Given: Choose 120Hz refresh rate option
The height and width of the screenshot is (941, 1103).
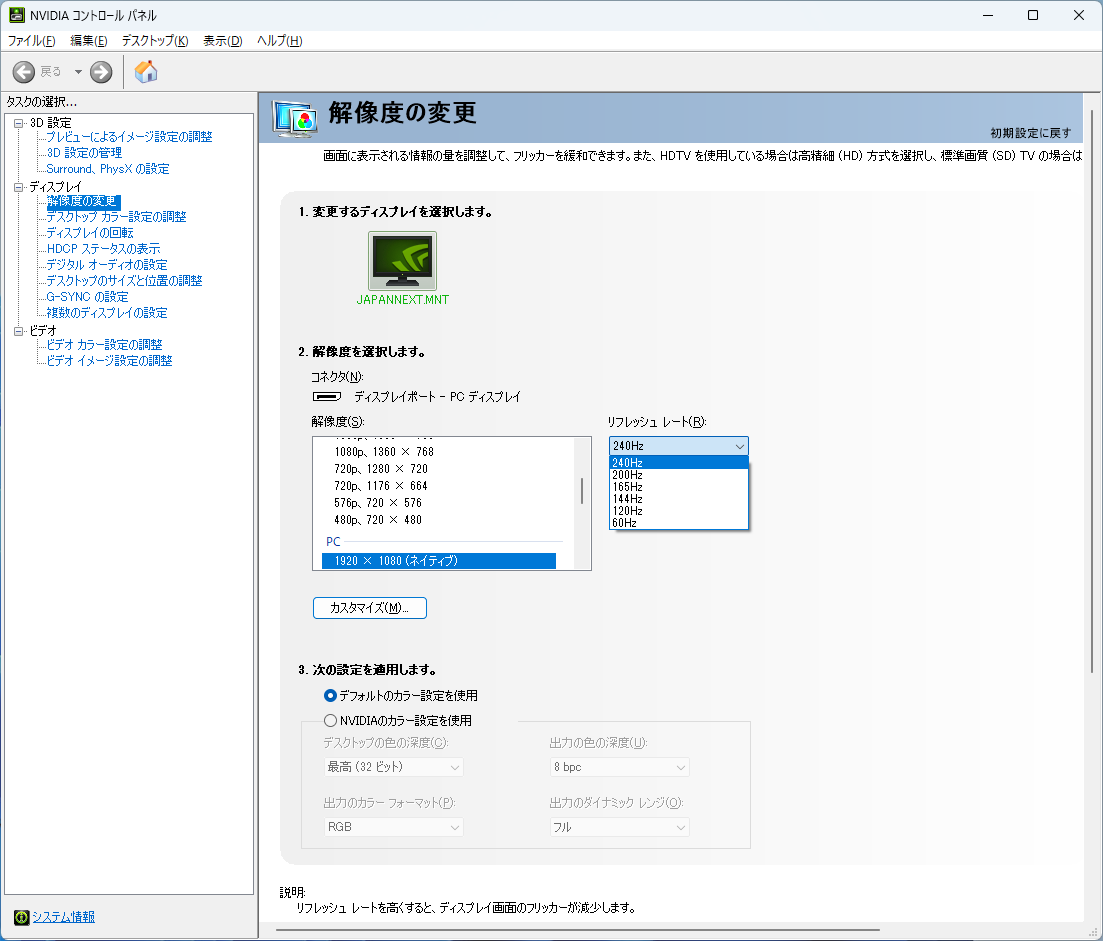Looking at the screenshot, I should (679, 511).
